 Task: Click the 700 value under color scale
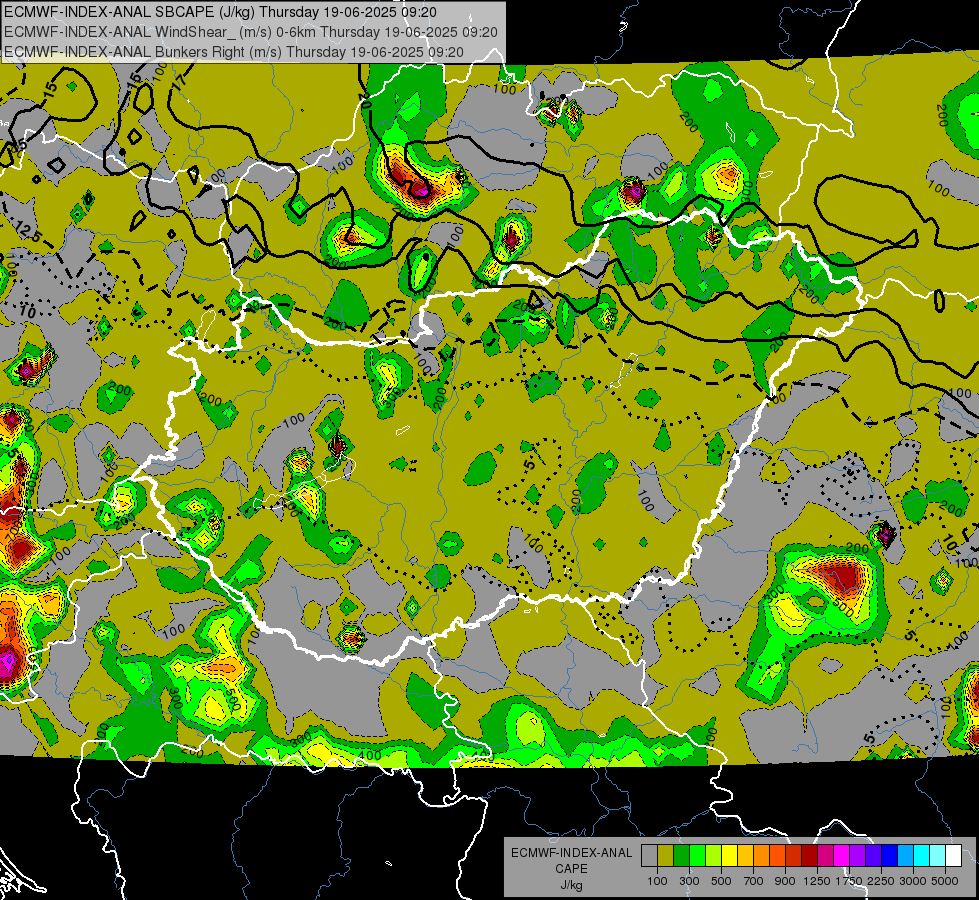tap(754, 881)
